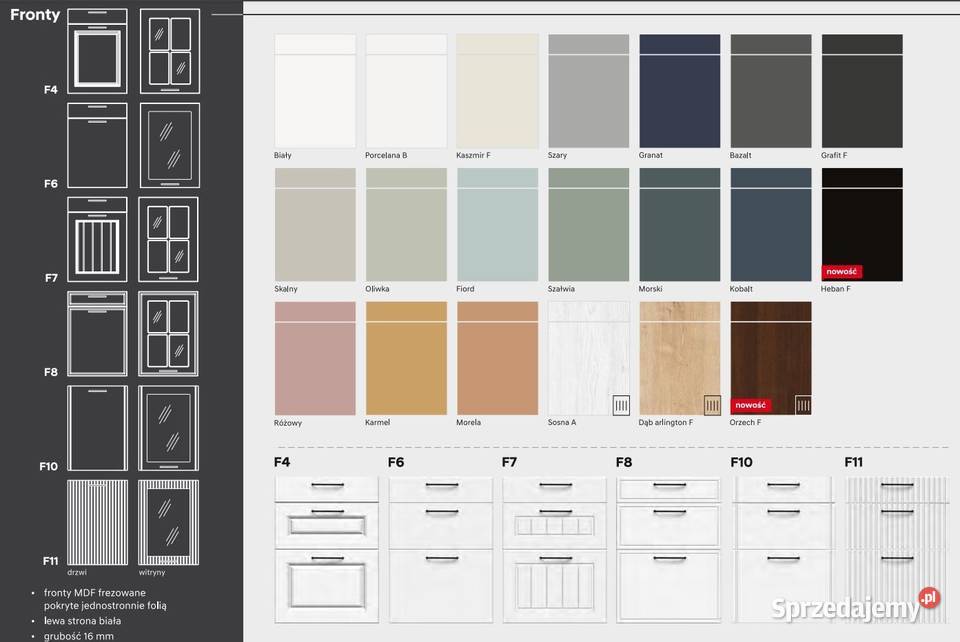The image size is (960, 642).
Task: Select the Granat navy color swatch
Action: click(680, 92)
